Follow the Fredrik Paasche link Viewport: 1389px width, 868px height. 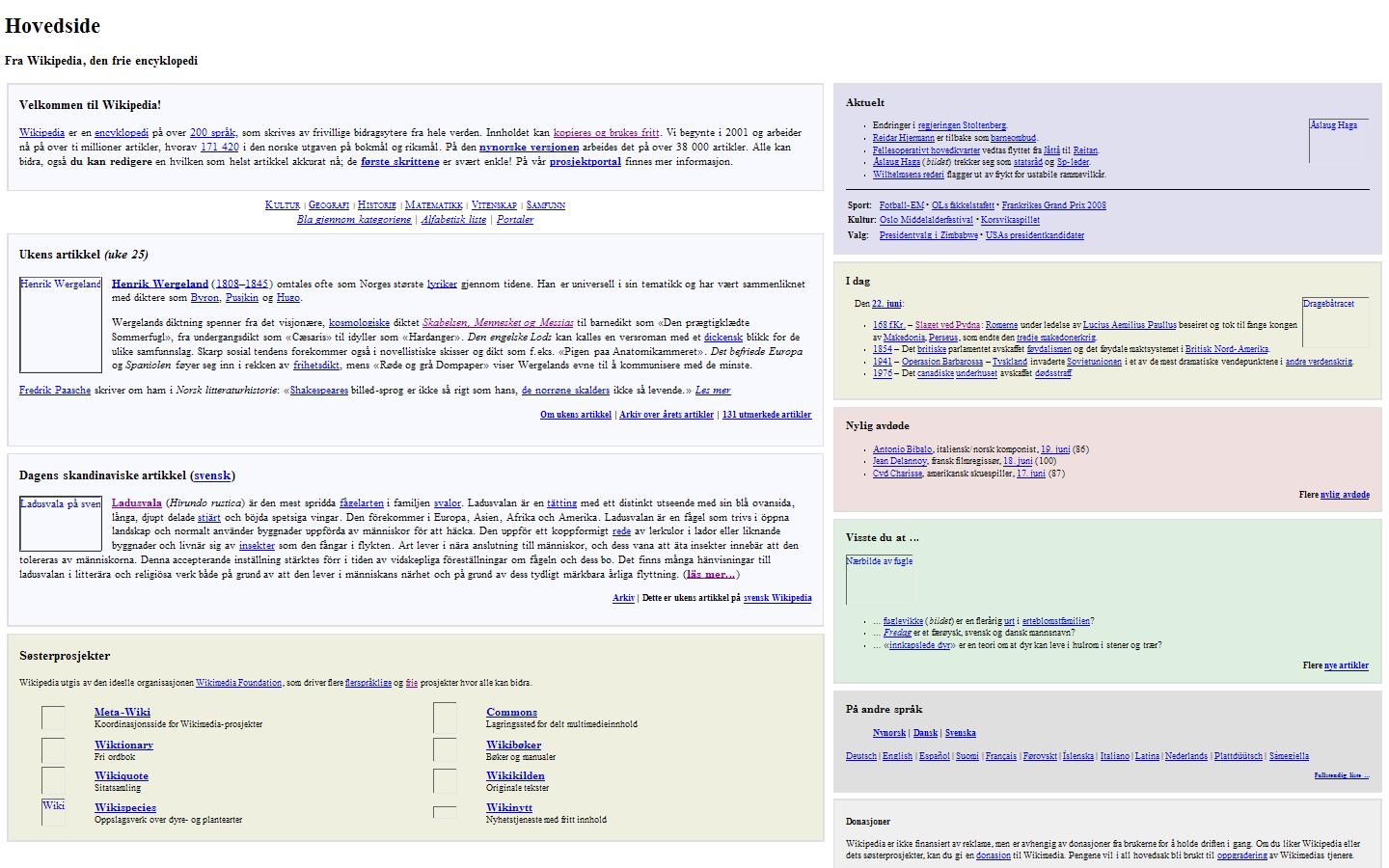55,391
